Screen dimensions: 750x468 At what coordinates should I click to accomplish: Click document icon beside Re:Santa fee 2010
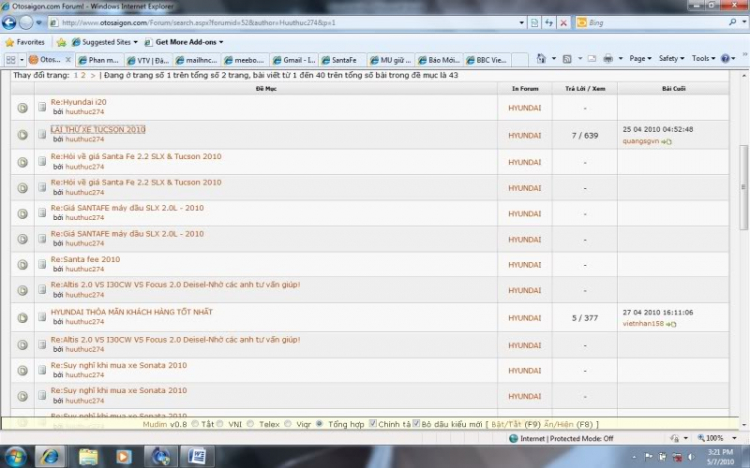[42, 264]
